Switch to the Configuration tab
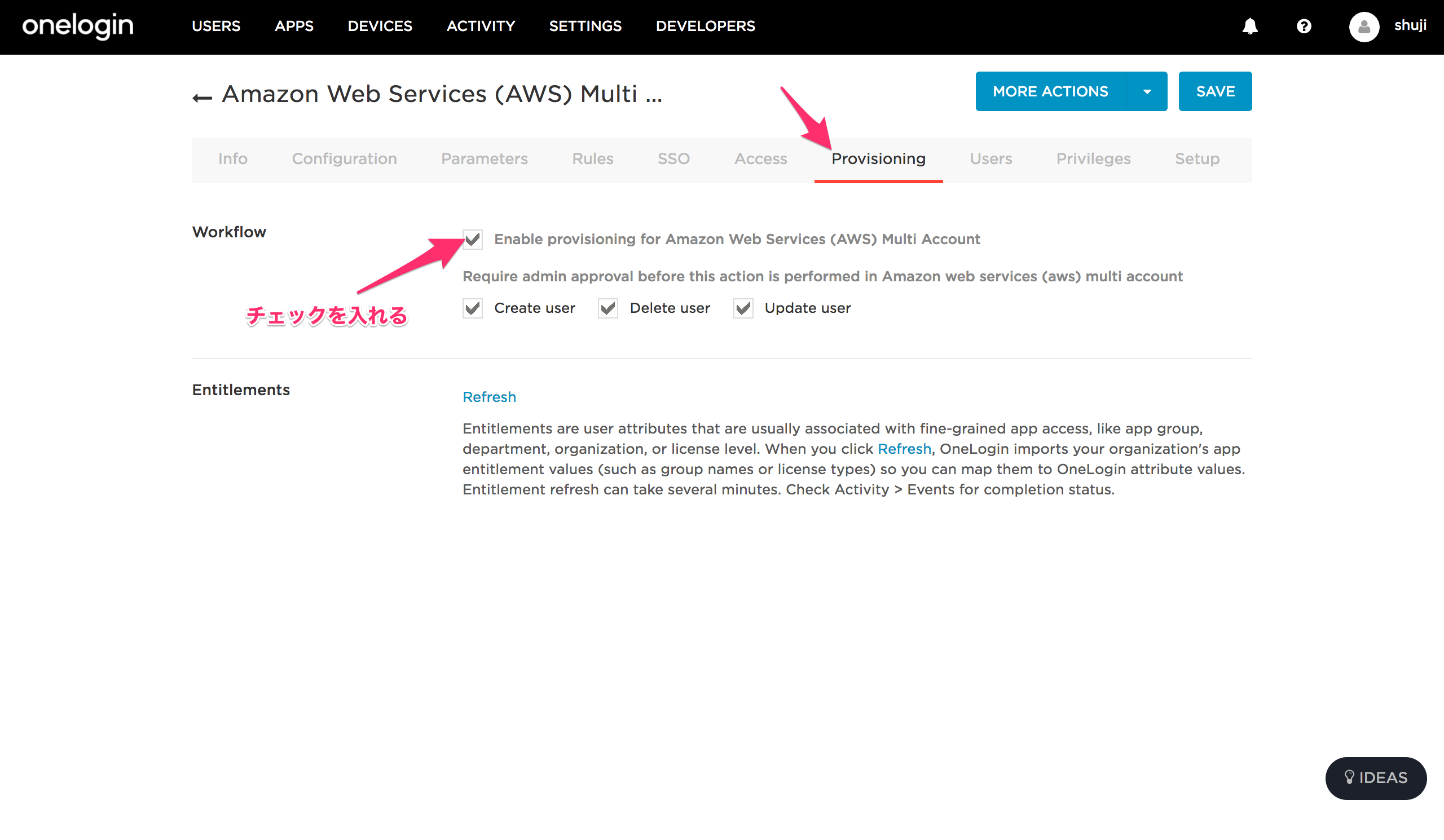1444x840 pixels. point(344,158)
